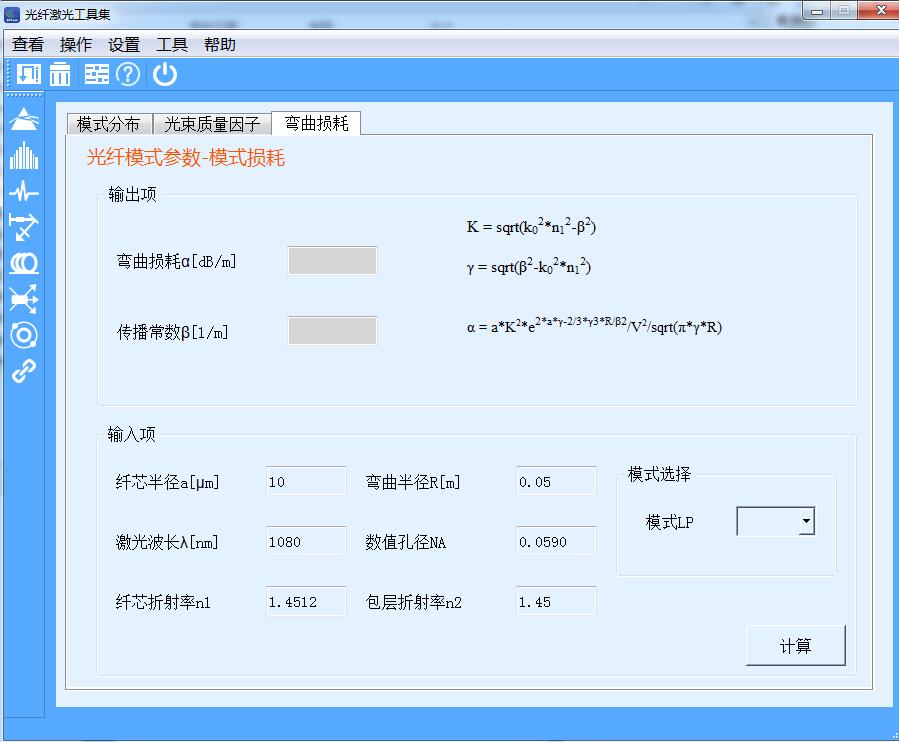899x742 pixels.
Task: Open the combiner splitter sidebar tool
Action: coord(24,299)
